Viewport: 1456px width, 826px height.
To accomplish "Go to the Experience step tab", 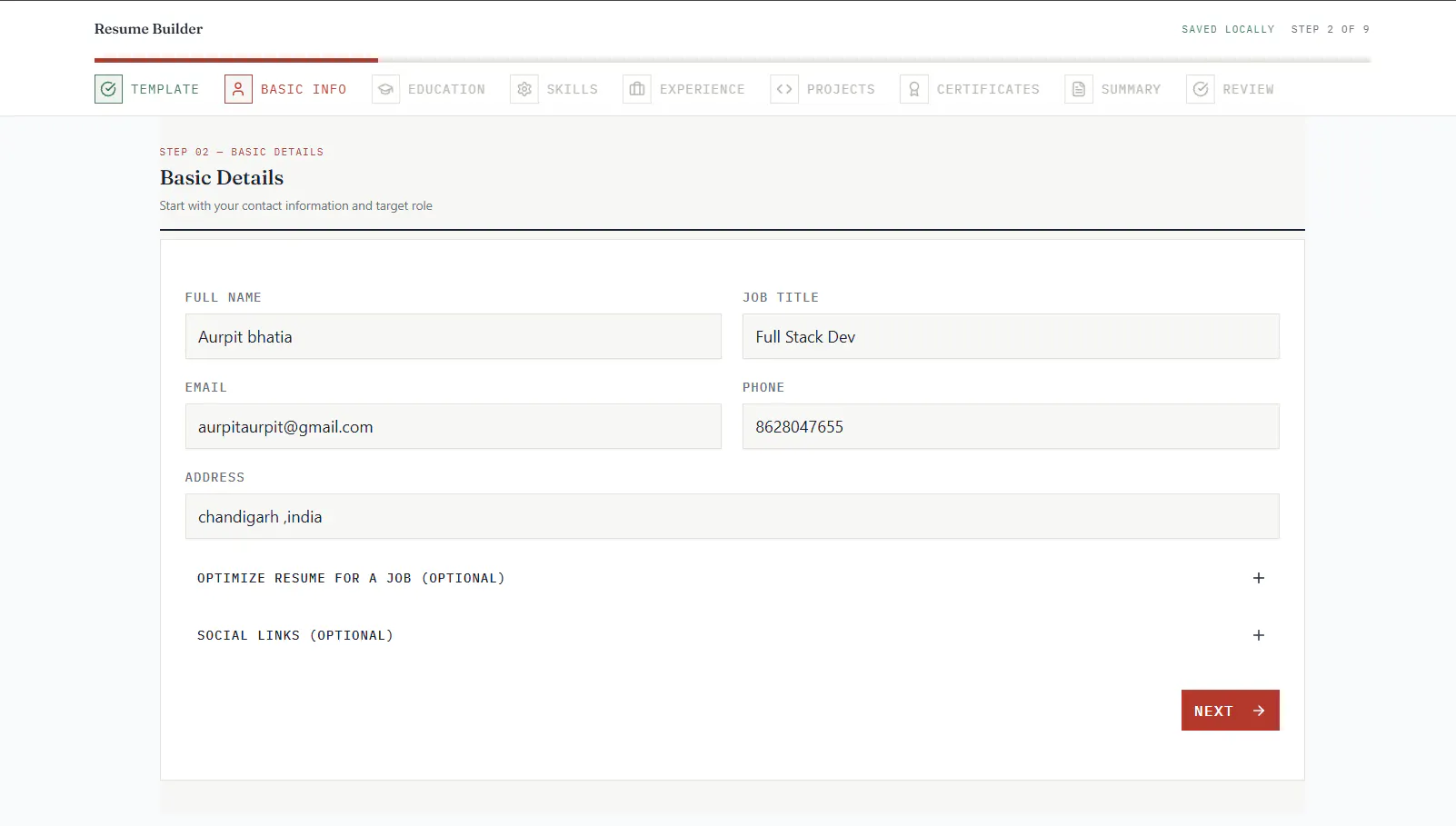I will (684, 89).
